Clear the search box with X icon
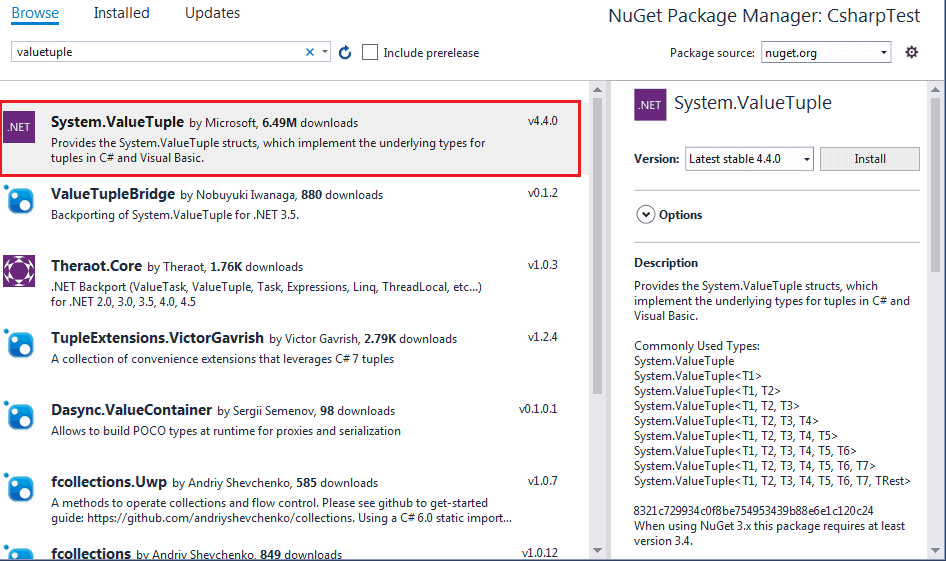Viewport: 946px width, 561px height. point(310,52)
